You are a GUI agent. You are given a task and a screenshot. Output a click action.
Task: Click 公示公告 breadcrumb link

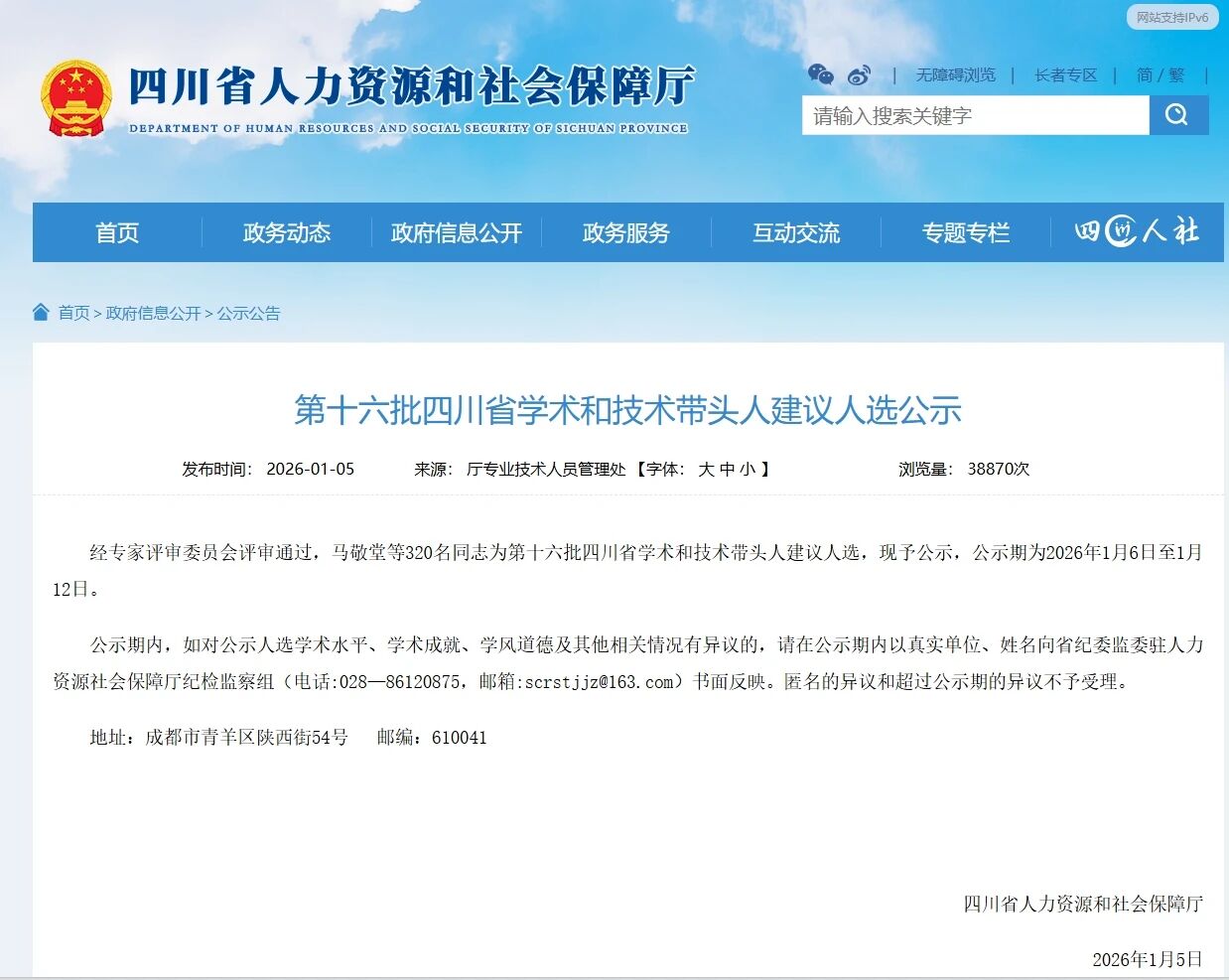pyautogui.click(x=249, y=313)
